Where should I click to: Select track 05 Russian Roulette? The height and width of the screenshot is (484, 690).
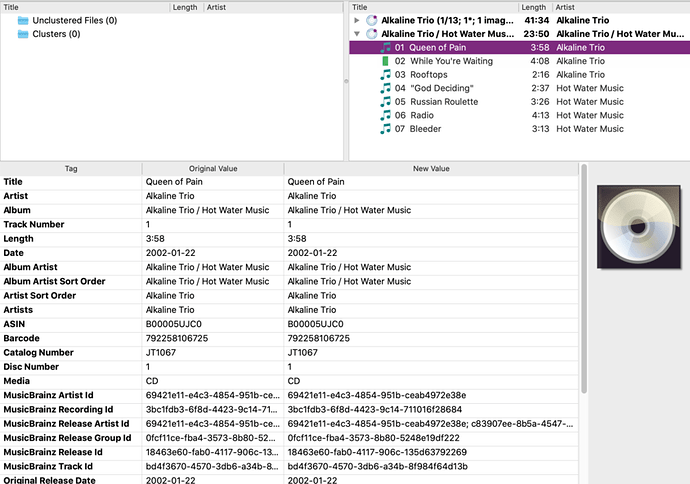520,102
